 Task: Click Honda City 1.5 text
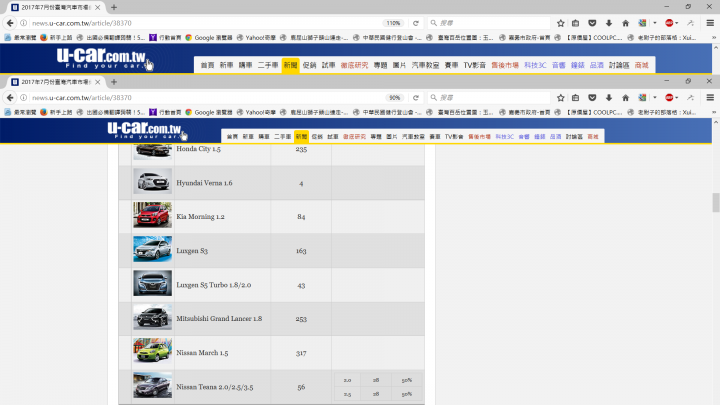pyautogui.click(x=198, y=149)
